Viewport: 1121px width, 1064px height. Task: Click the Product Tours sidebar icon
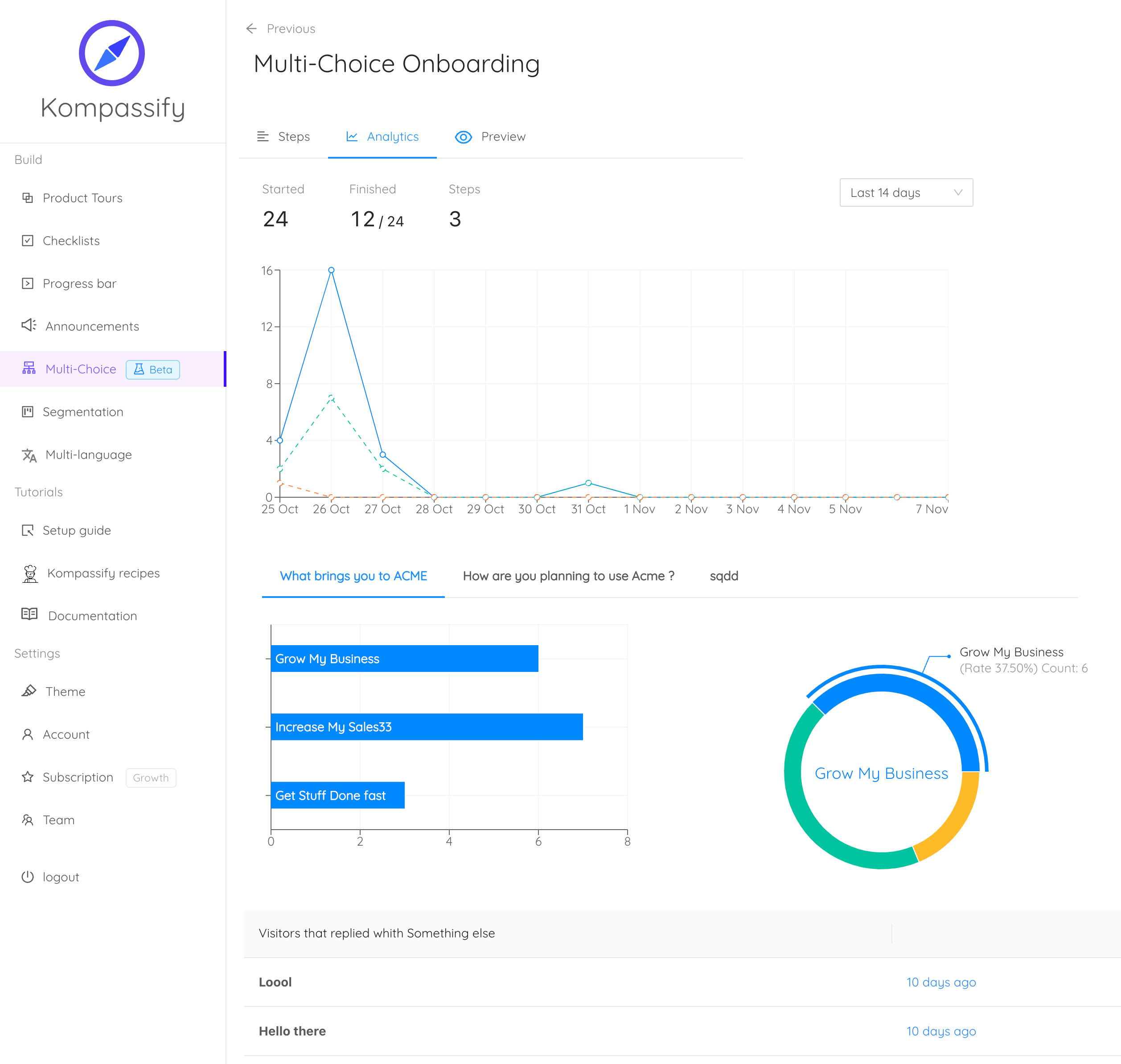click(27, 197)
